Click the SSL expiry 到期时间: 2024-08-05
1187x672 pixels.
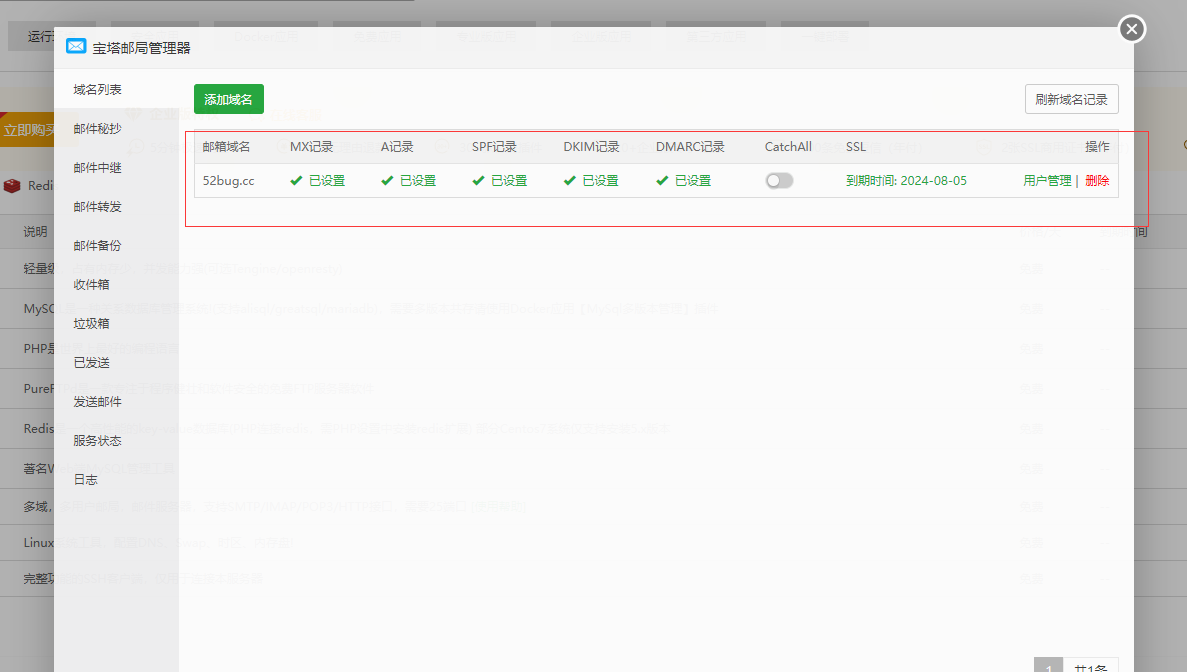pos(906,181)
